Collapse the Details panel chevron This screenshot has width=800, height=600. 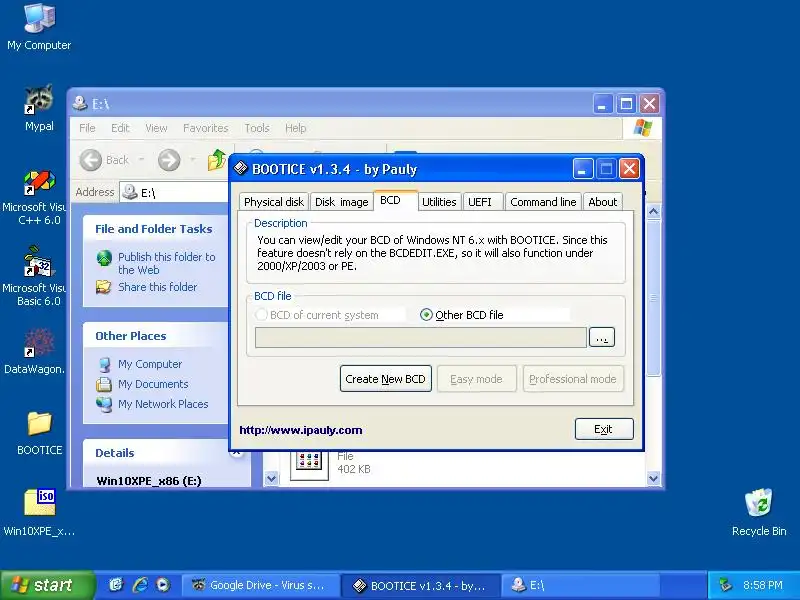coord(236,452)
